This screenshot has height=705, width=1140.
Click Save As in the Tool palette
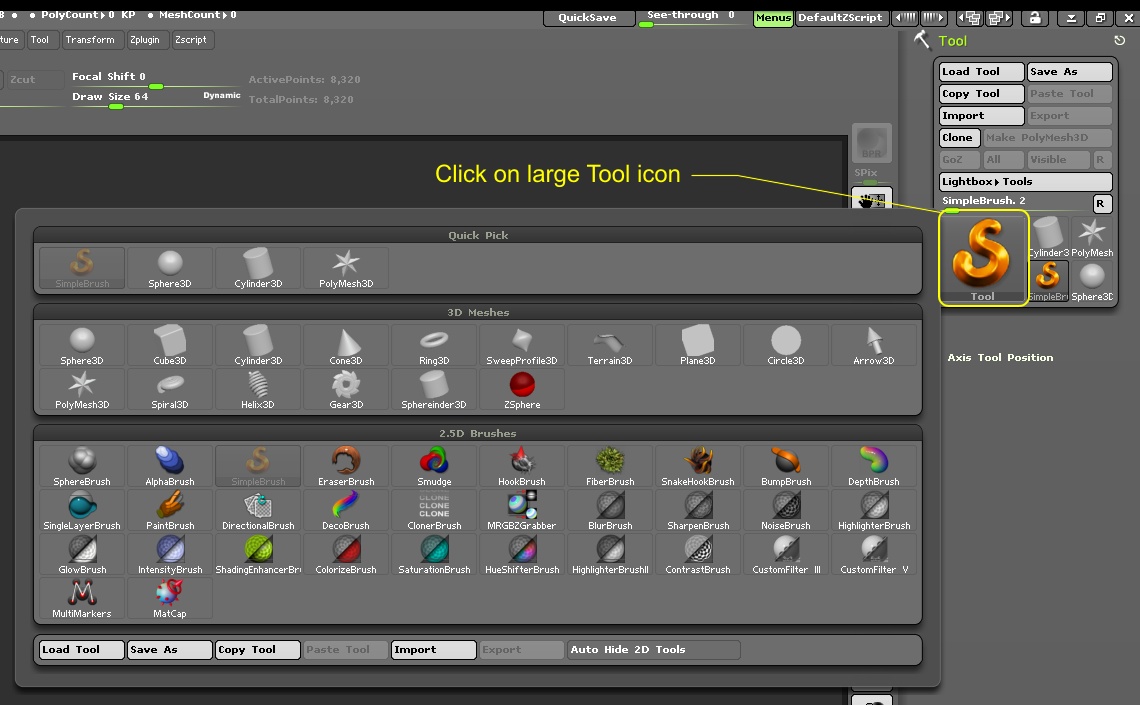[x=1069, y=71]
